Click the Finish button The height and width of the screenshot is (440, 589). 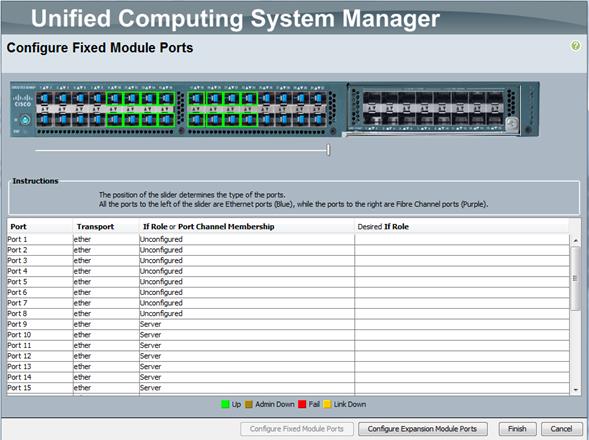click(517, 429)
